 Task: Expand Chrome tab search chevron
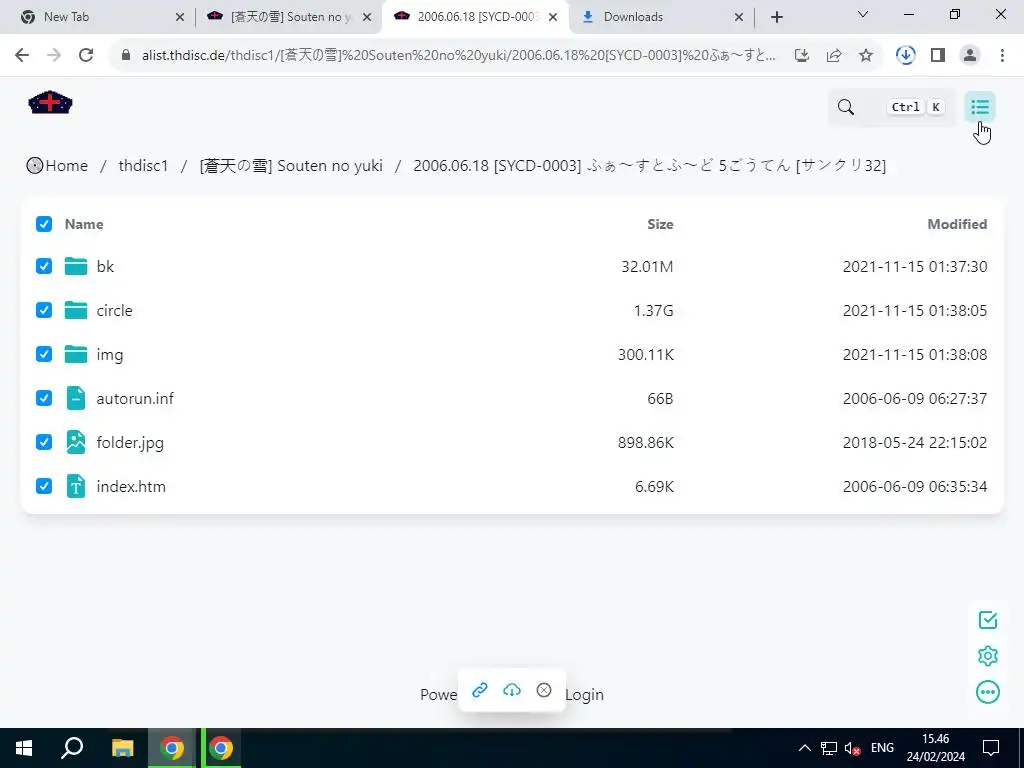pos(863,14)
